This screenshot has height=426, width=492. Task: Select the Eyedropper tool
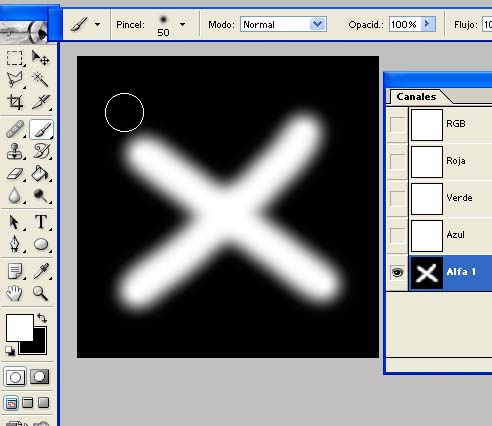point(41,271)
